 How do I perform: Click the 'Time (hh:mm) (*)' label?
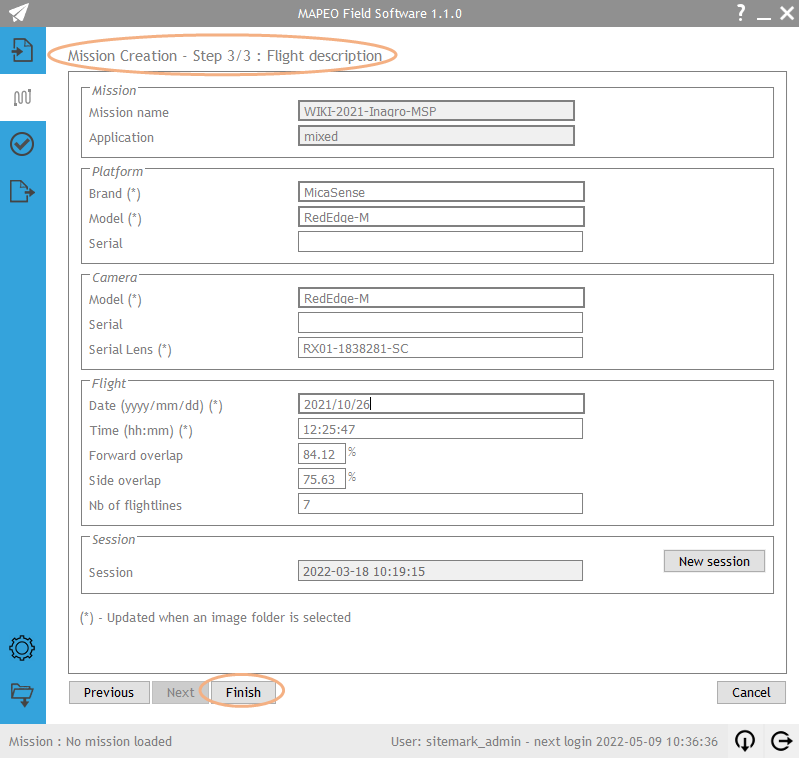(x=141, y=430)
